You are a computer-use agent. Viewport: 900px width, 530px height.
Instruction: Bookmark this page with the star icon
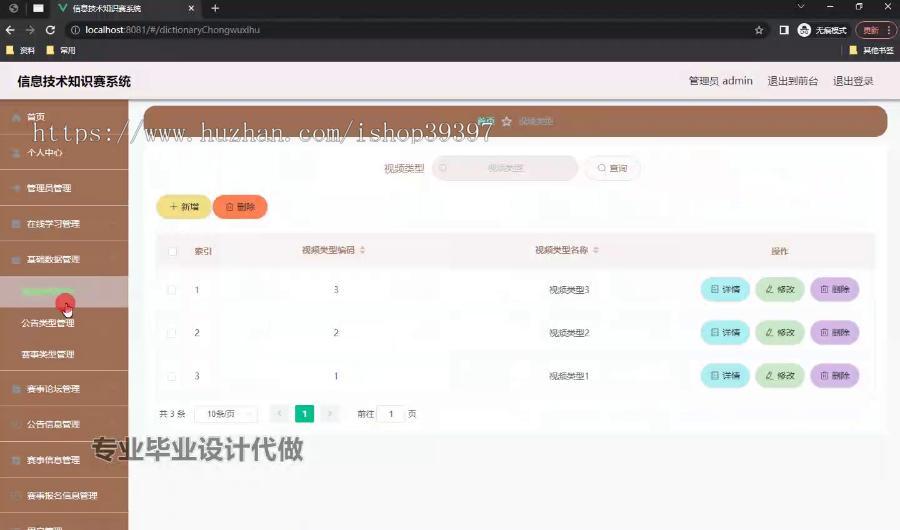[759, 30]
